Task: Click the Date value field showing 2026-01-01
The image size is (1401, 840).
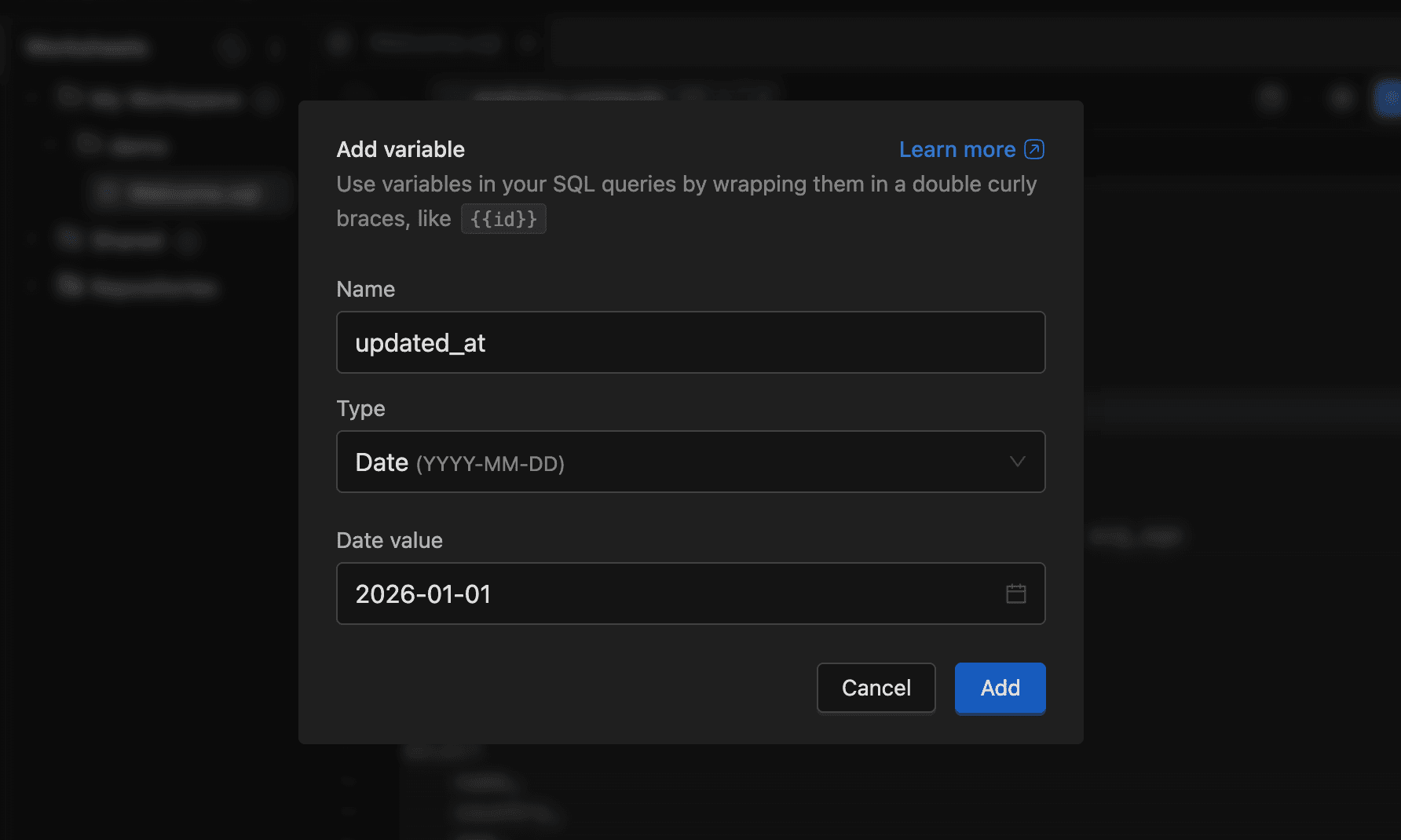Action: 644,593
